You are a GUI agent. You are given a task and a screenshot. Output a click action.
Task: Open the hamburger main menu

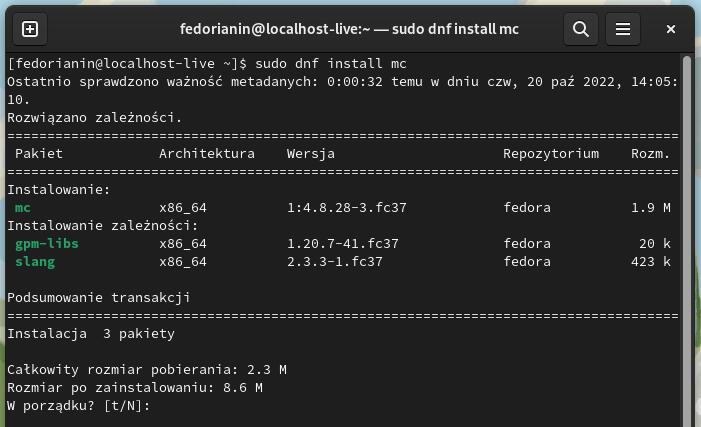coord(623,30)
